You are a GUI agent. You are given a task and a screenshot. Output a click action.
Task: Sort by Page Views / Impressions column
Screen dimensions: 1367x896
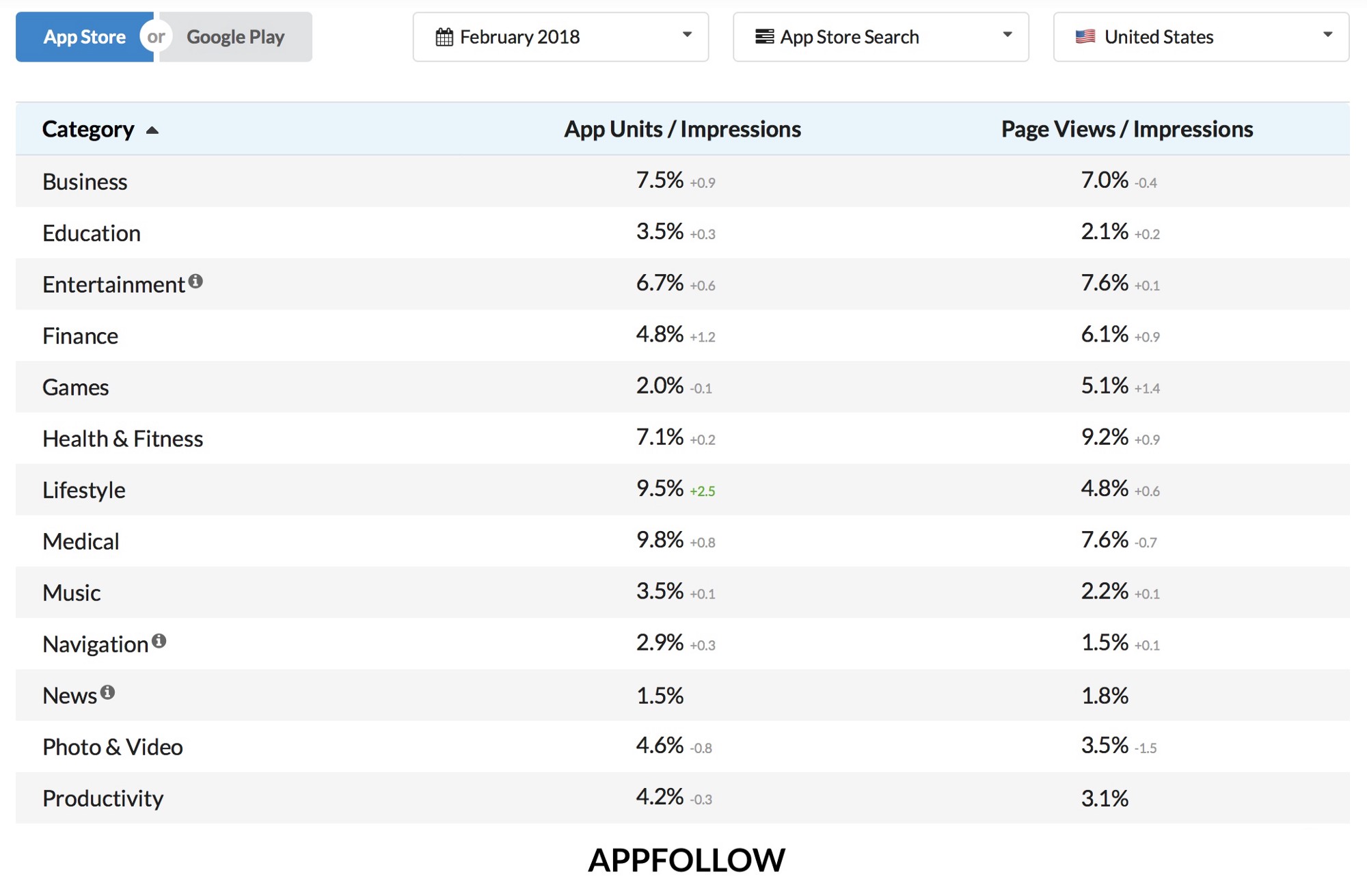1126,129
